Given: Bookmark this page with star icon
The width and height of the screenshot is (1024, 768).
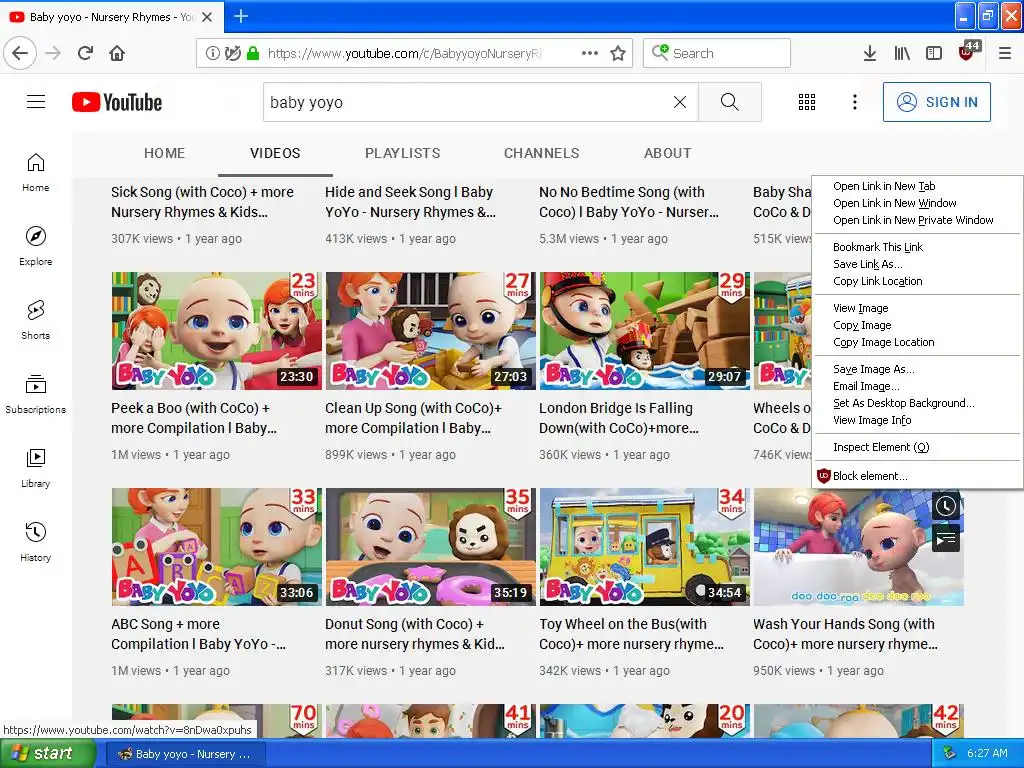Looking at the screenshot, I should click(x=618, y=53).
